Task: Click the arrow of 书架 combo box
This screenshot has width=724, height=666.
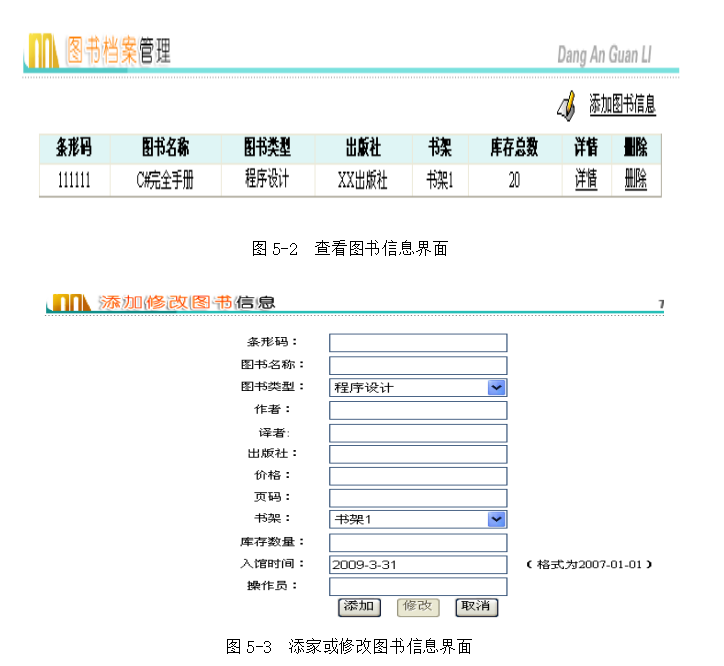Action: tap(496, 519)
